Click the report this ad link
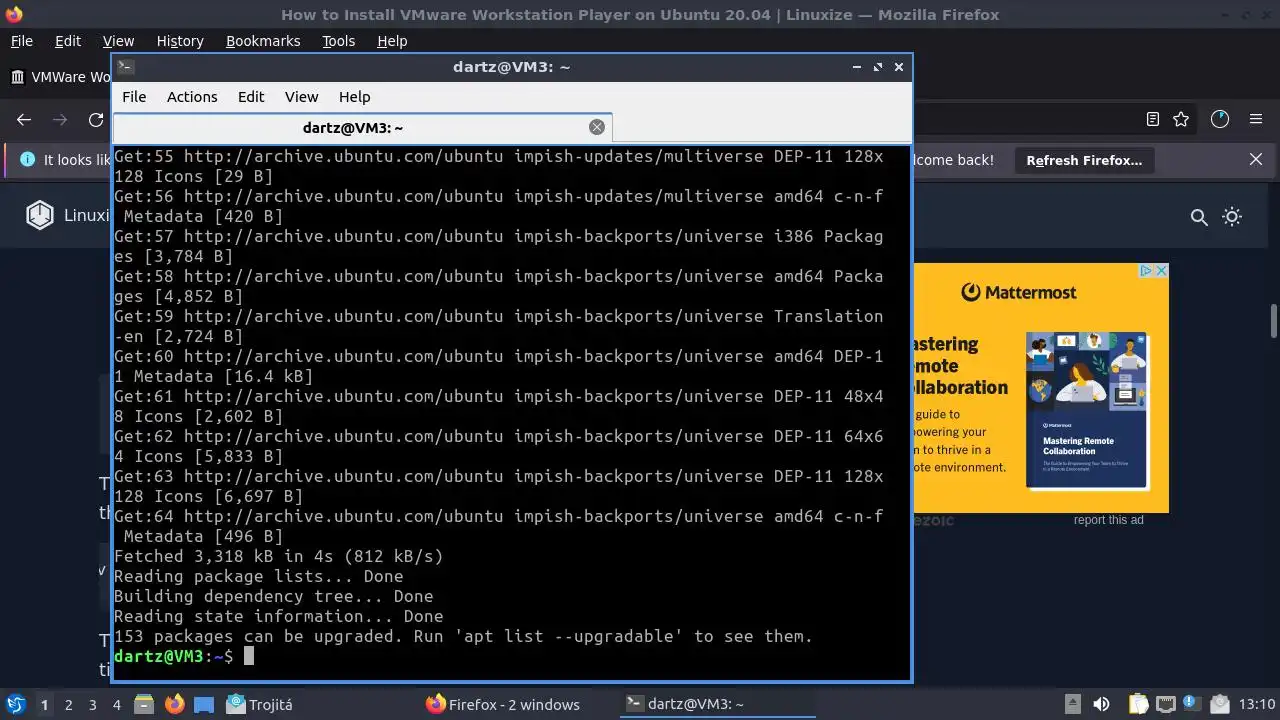Image resolution: width=1280 pixels, height=720 pixels. [1108, 520]
